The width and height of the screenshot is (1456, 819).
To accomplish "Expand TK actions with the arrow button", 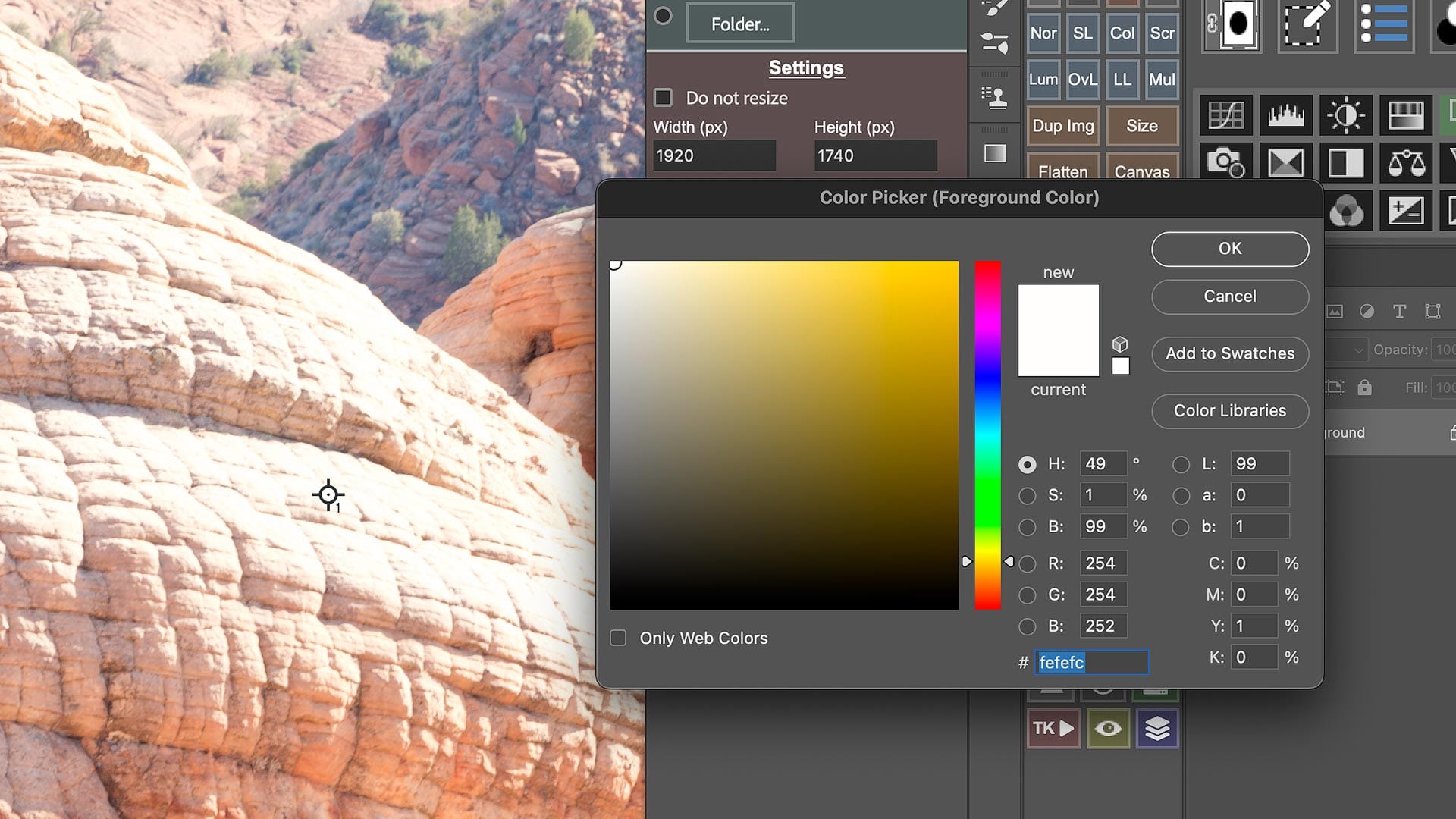I will tap(1068, 728).
